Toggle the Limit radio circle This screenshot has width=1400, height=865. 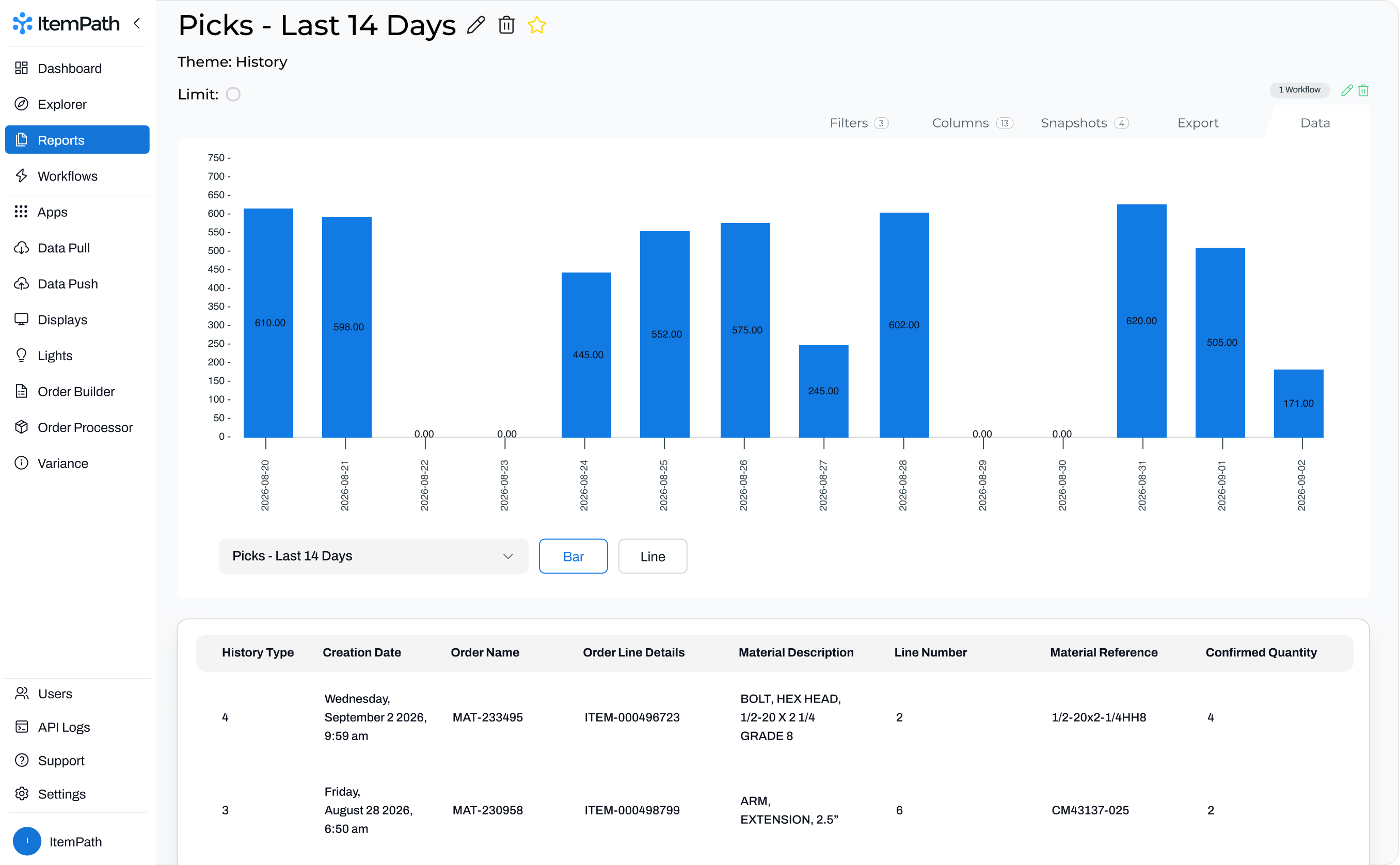[x=233, y=94]
